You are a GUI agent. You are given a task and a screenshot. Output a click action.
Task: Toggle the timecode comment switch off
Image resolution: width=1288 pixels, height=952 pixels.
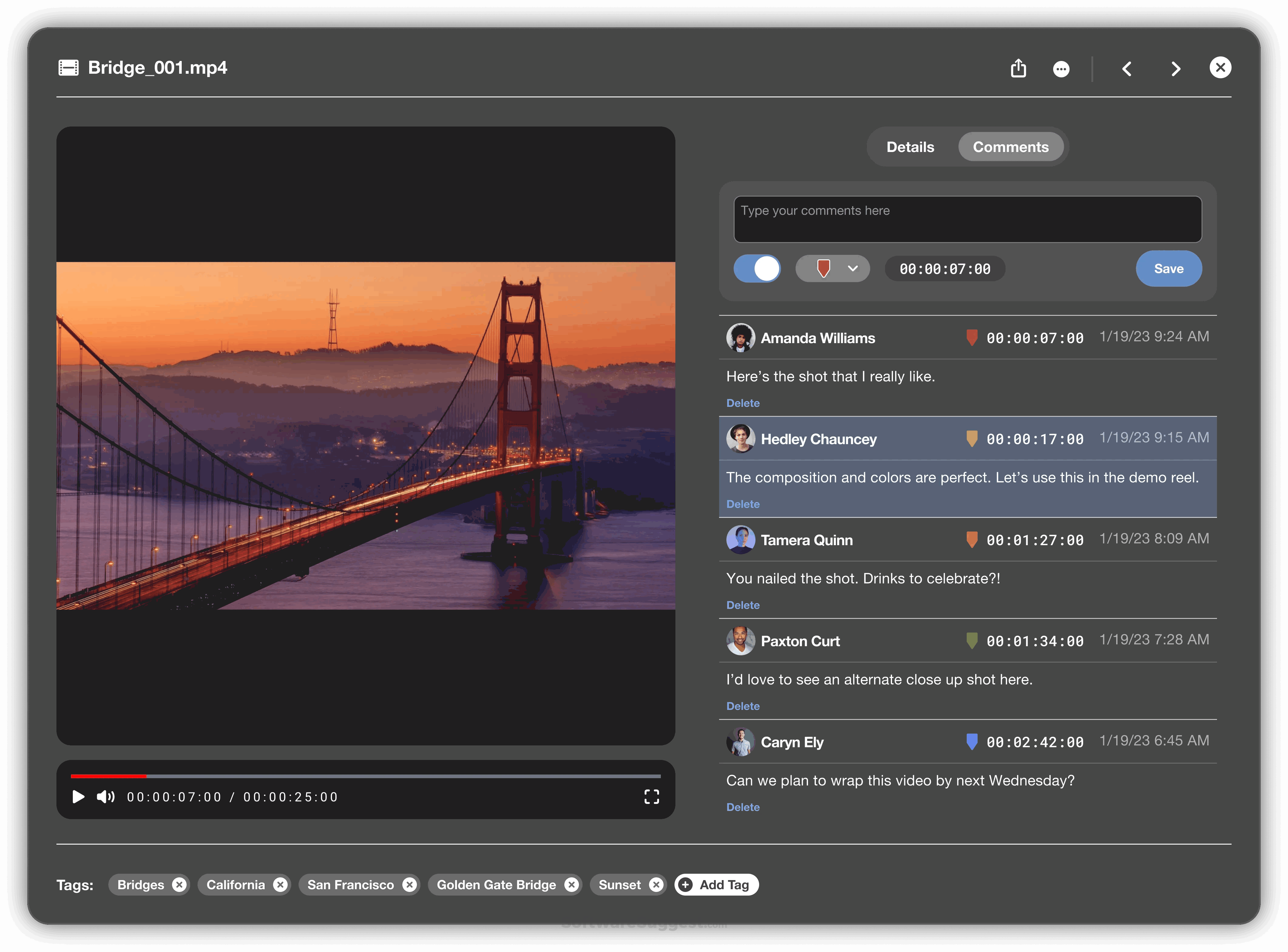click(757, 268)
